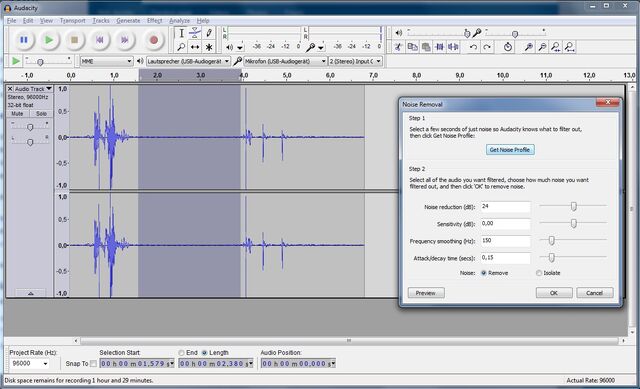
Task: Click the Zoom Out magnifier icon
Action: 542,47
